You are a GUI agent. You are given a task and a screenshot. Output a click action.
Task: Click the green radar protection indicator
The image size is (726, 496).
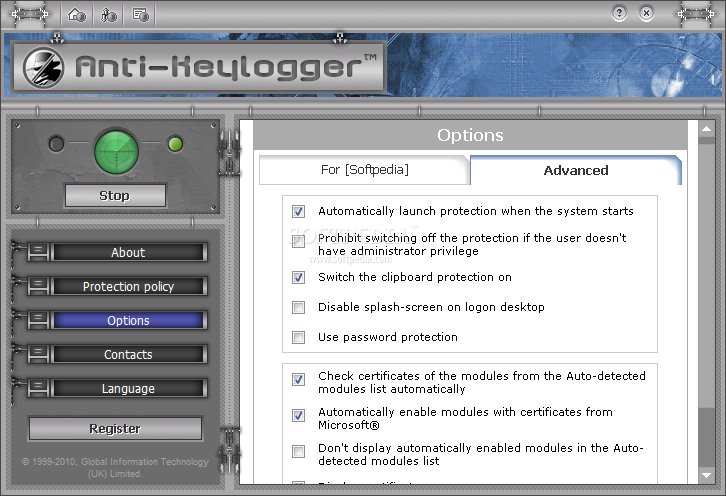point(116,152)
